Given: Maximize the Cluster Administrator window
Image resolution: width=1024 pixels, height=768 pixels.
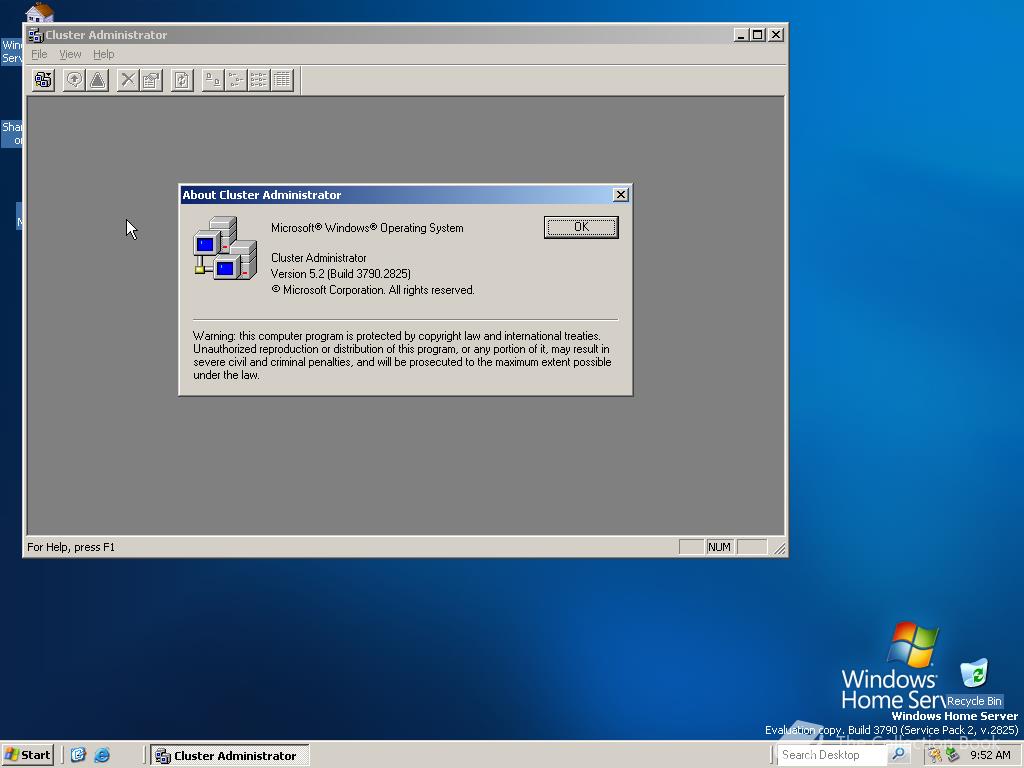Looking at the screenshot, I should [757, 35].
